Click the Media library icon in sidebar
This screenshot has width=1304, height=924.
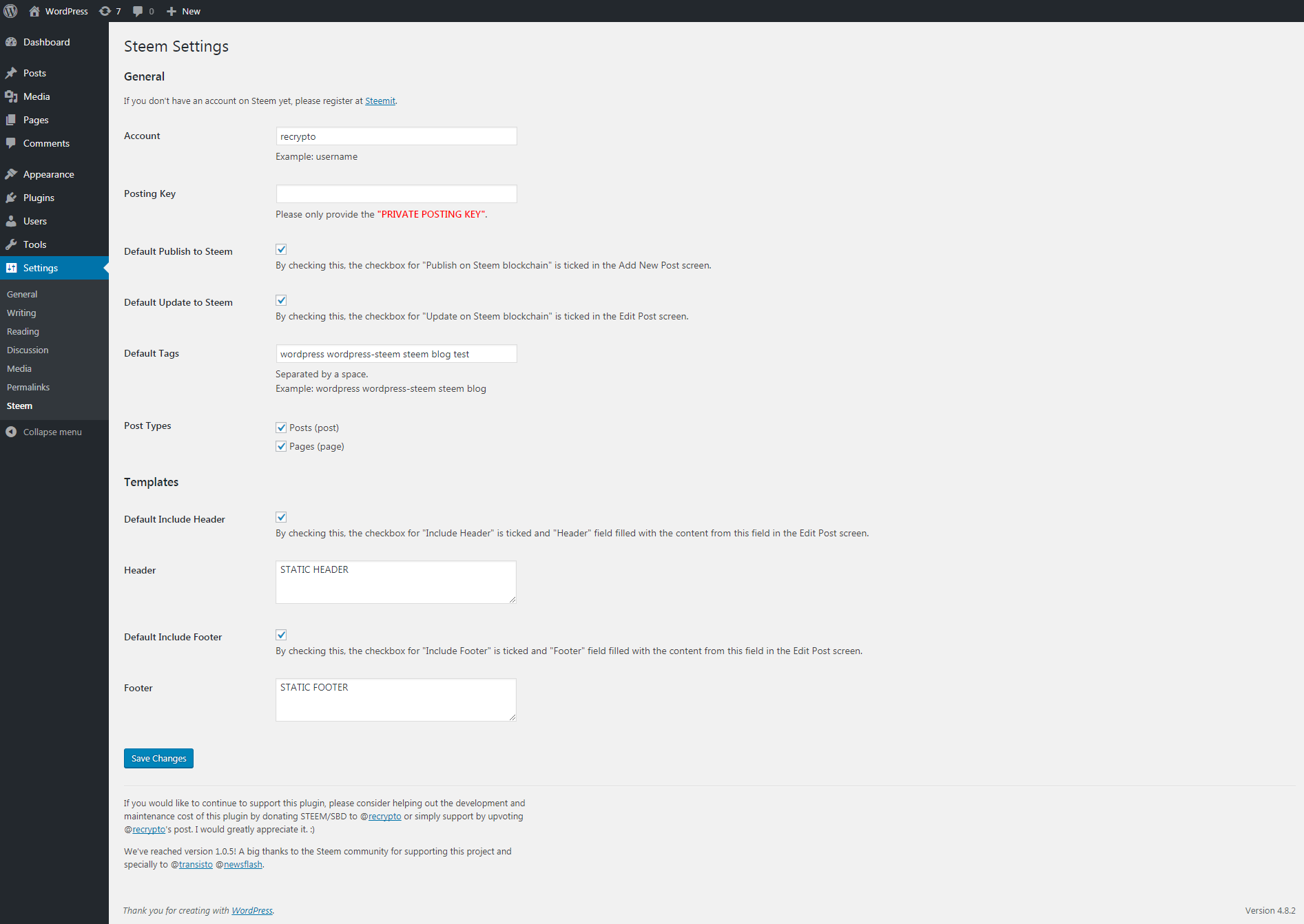click(x=11, y=96)
